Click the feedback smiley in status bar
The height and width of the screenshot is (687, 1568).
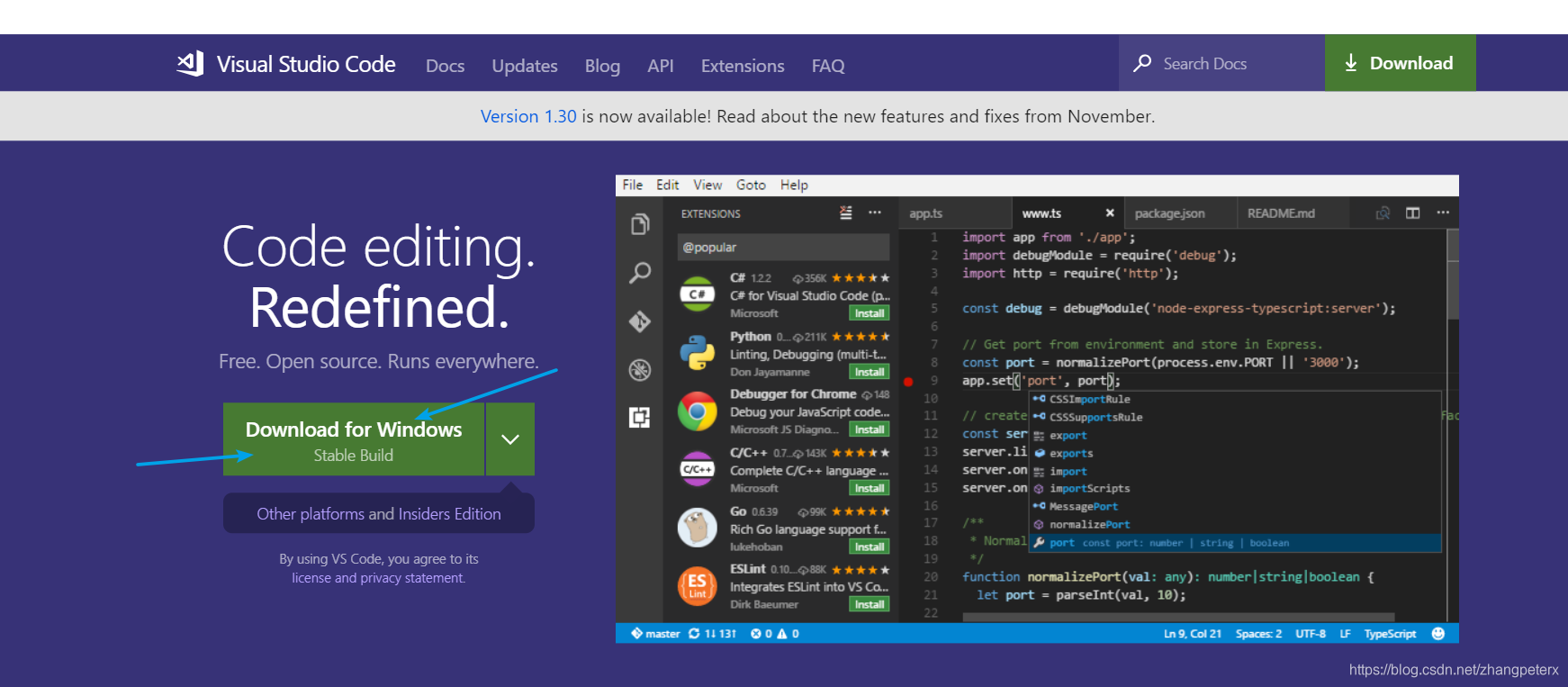(1438, 634)
